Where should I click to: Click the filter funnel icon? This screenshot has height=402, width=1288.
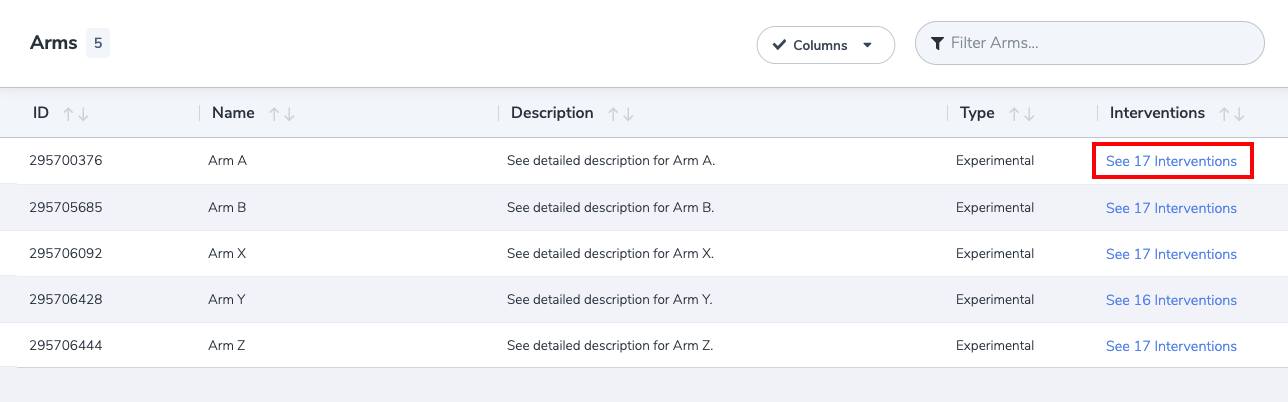937,44
